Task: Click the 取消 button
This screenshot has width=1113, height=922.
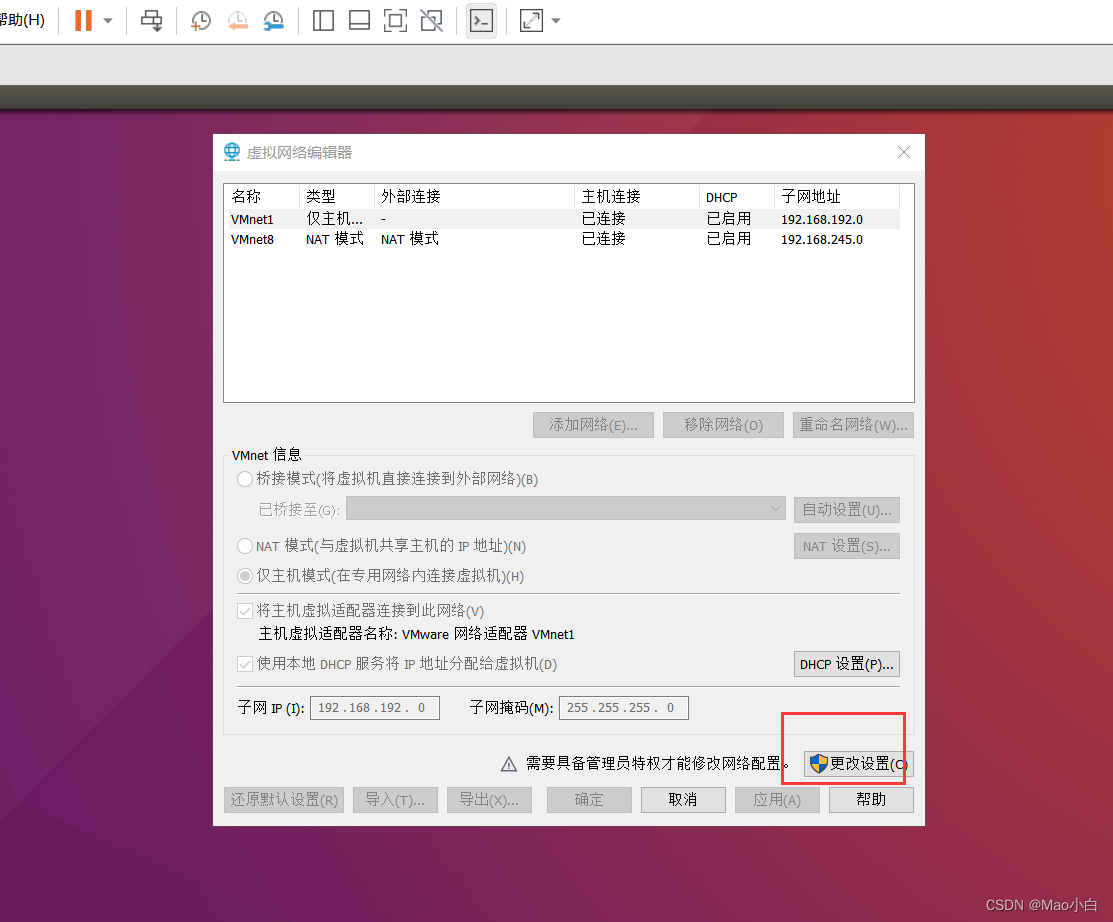Action: 683,800
